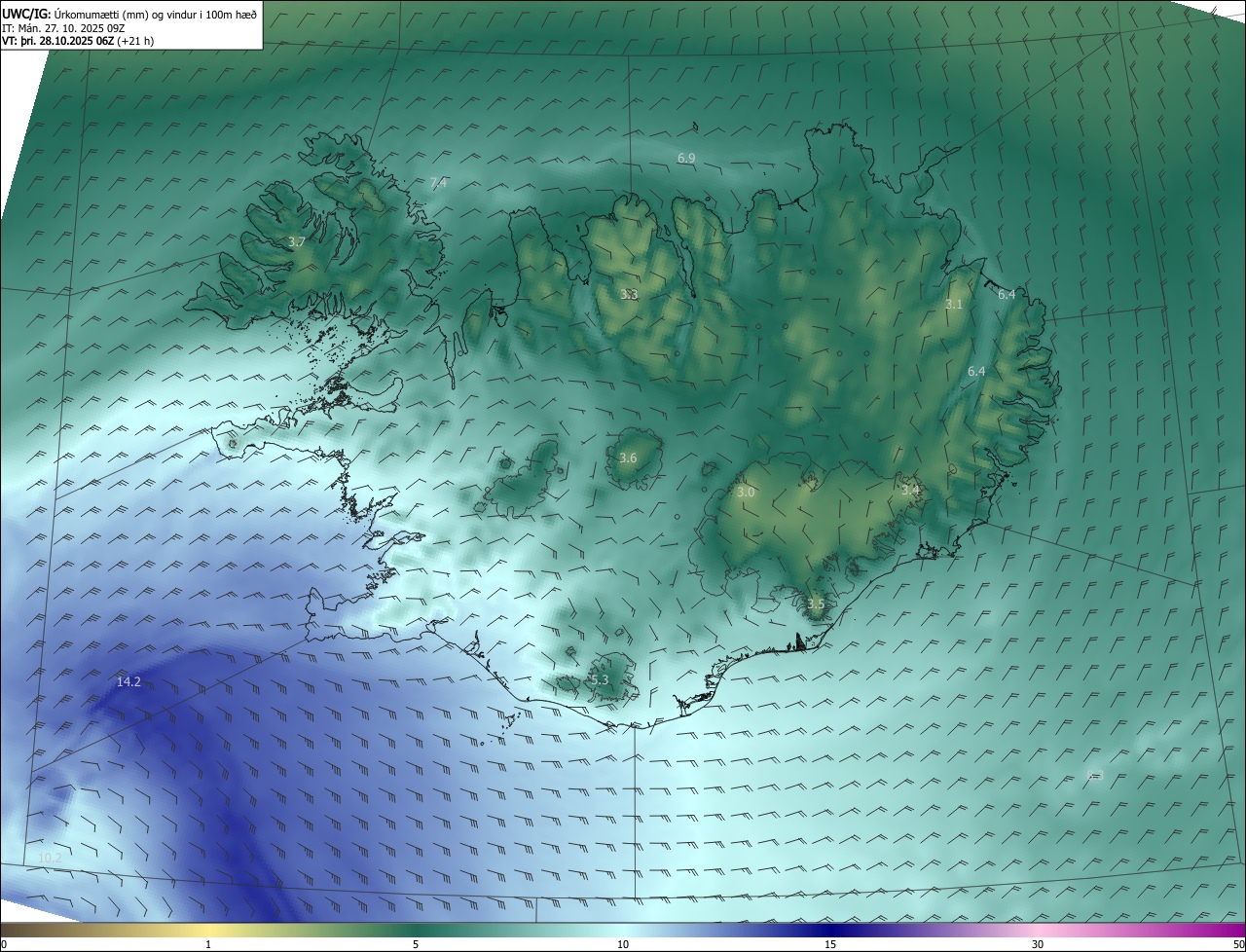Click the "VT: þri. 28.10.2025 06Z" valid-time line
Viewport: 1246px width, 952px height.
pos(78,41)
